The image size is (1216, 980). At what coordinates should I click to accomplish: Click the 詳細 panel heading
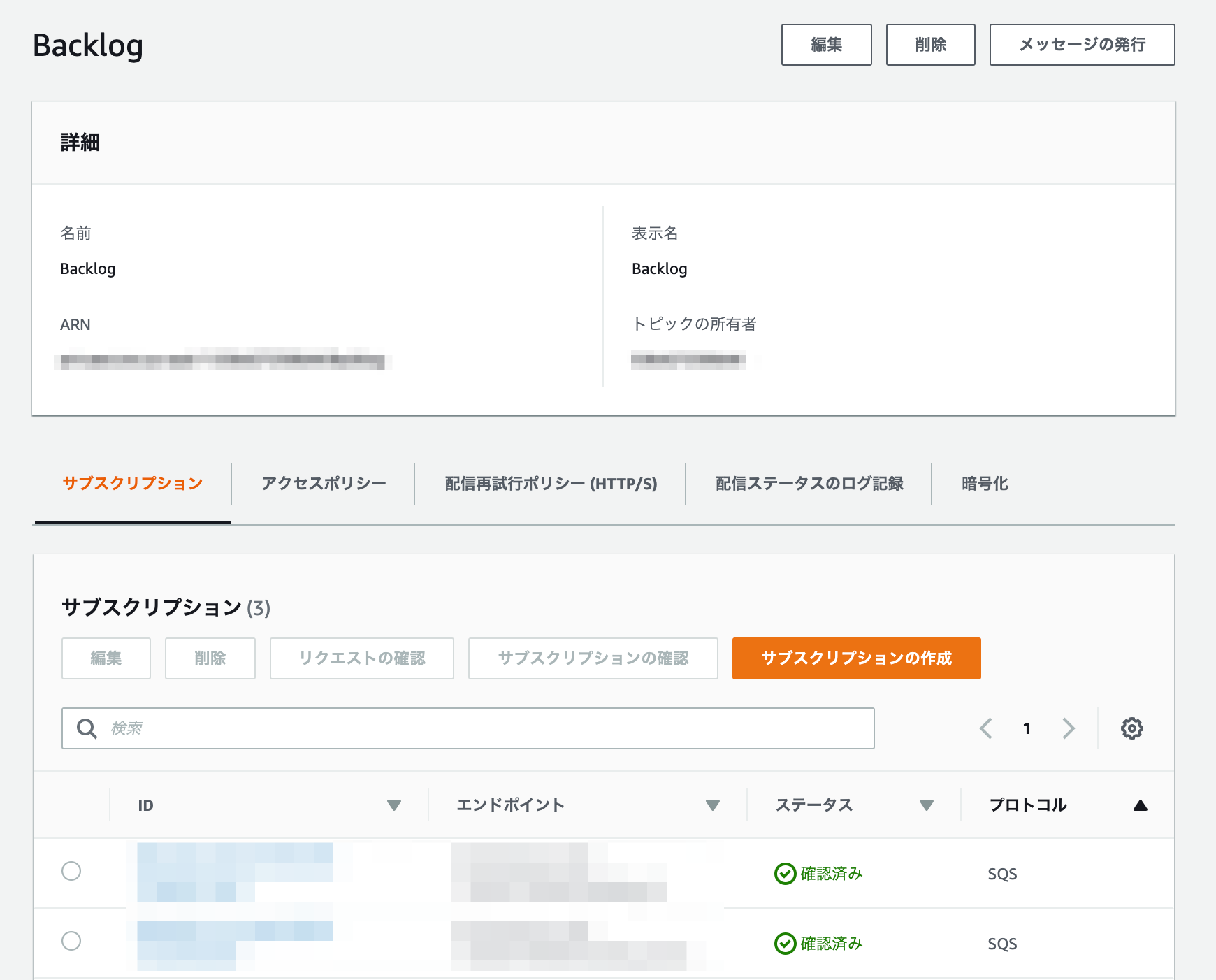pyautogui.click(x=80, y=143)
